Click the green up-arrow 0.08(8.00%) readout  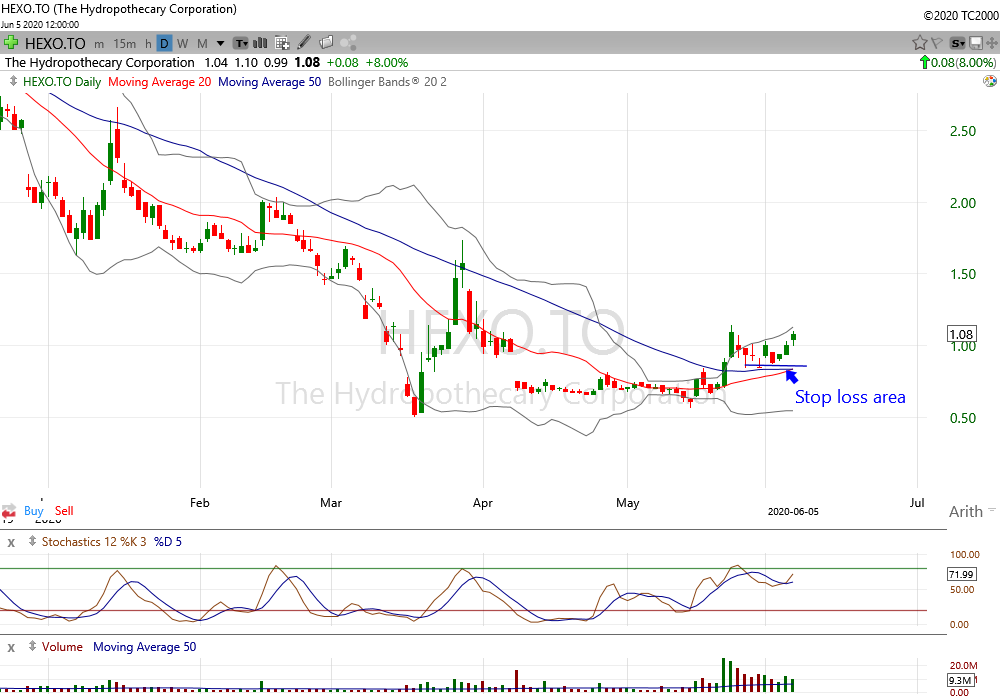click(957, 62)
